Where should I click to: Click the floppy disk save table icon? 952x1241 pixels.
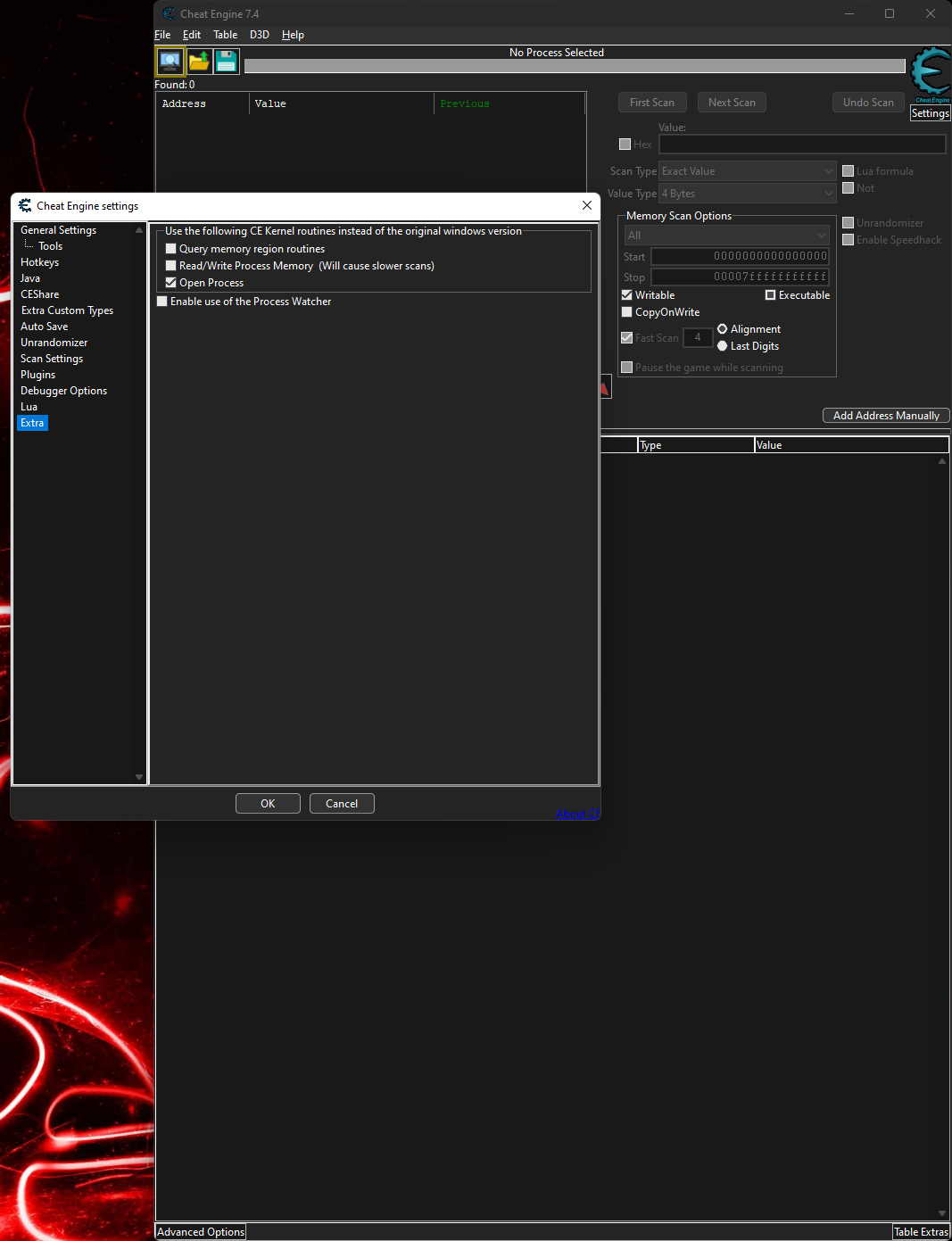227,62
